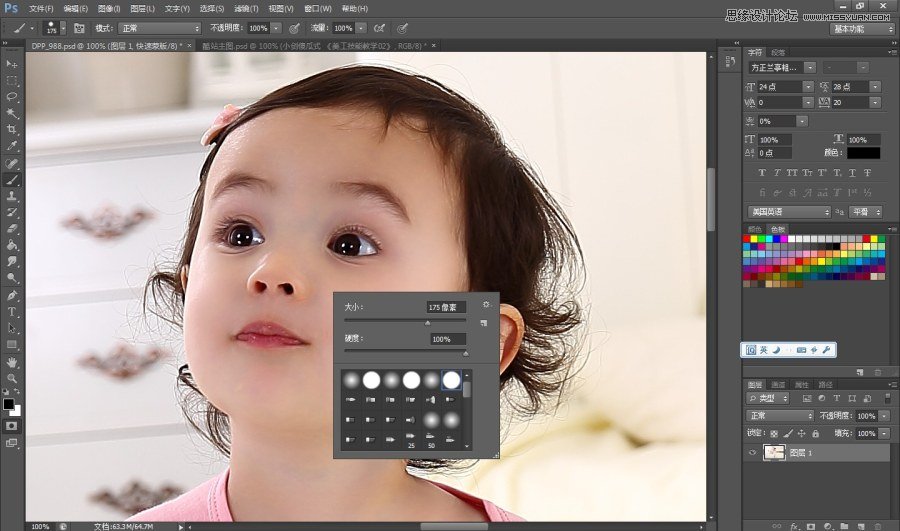900x531 pixels.
Task: Select the Rectangular Marquee tool
Action: (x=11, y=81)
